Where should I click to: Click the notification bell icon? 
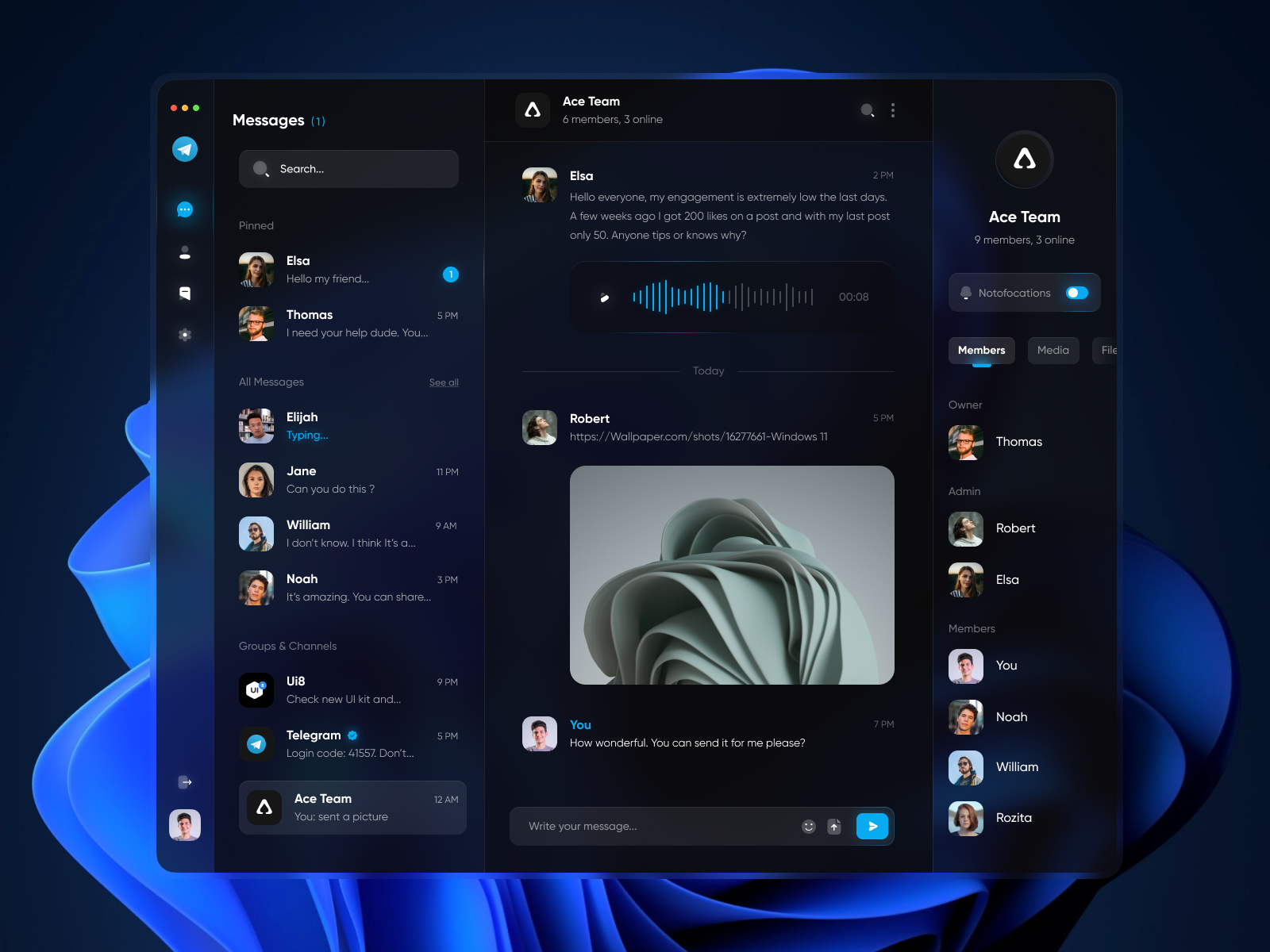tap(966, 293)
